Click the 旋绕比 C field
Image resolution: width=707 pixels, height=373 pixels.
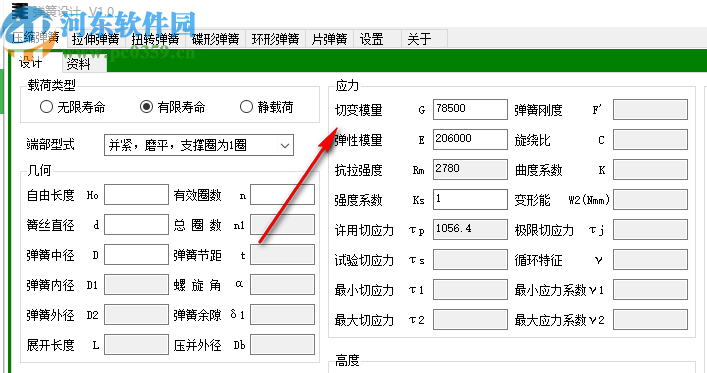coord(650,139)
